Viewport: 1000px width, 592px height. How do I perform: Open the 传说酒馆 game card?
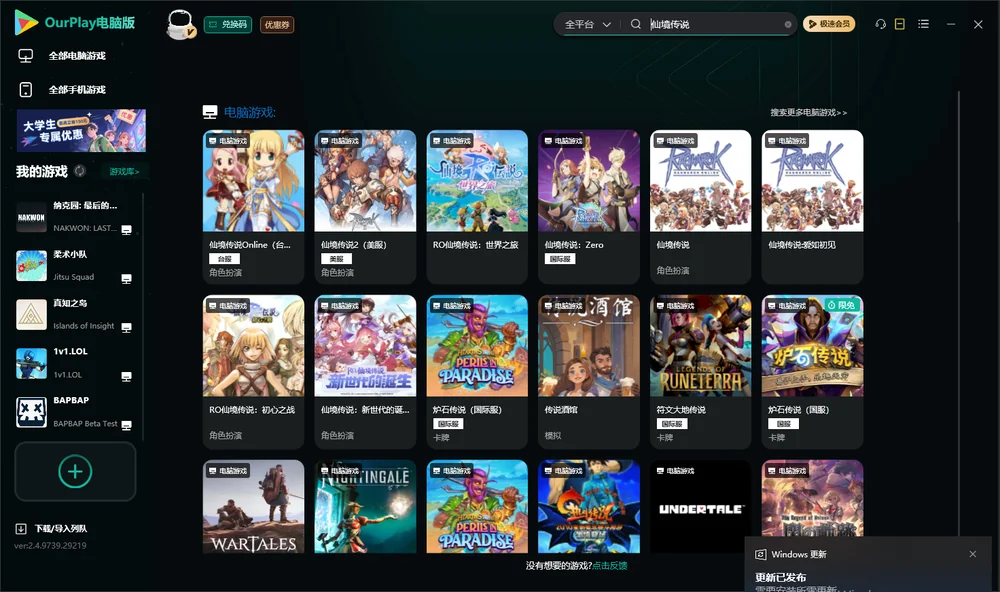[x=589, y=372]
